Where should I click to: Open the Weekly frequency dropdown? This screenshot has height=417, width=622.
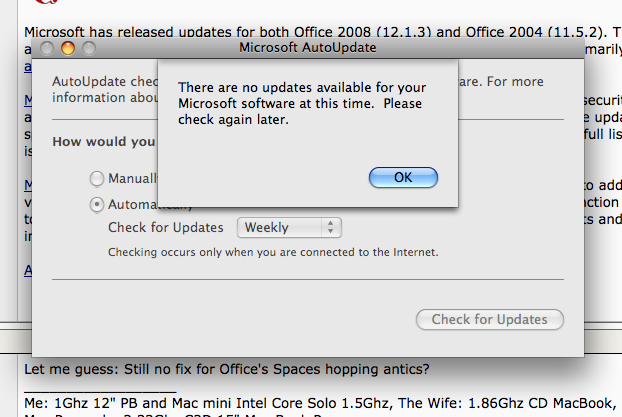click(x=289, y=228)
